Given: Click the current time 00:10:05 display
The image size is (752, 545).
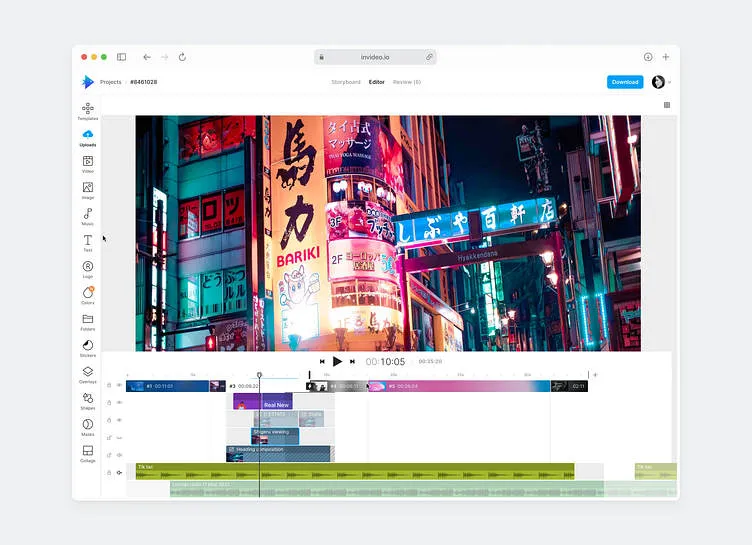Looking at the screenshot, I should [385, 362].
